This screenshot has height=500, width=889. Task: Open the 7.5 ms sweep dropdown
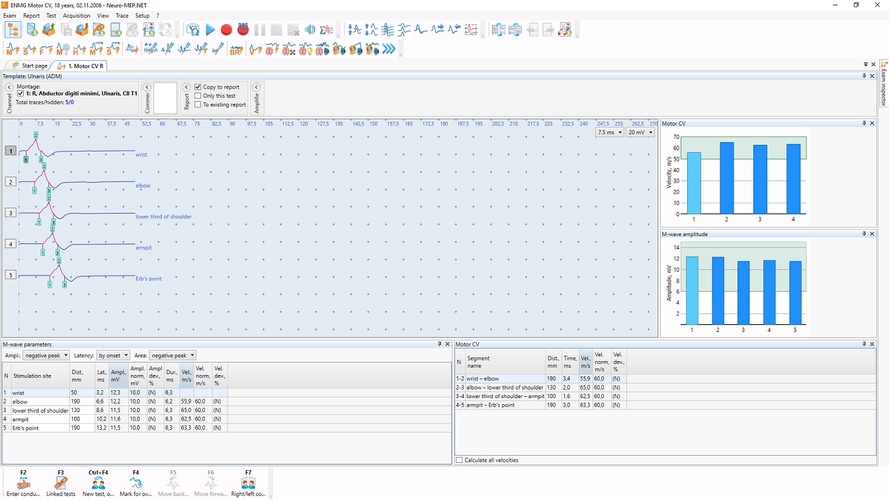click(x=609, y=132)
